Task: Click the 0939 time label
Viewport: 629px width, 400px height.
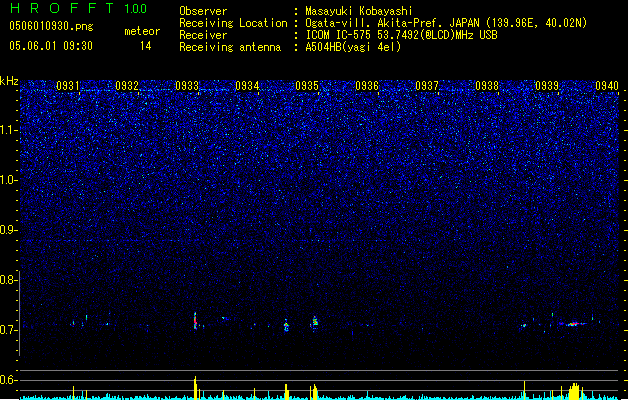Action: click(x=547, y=86)
